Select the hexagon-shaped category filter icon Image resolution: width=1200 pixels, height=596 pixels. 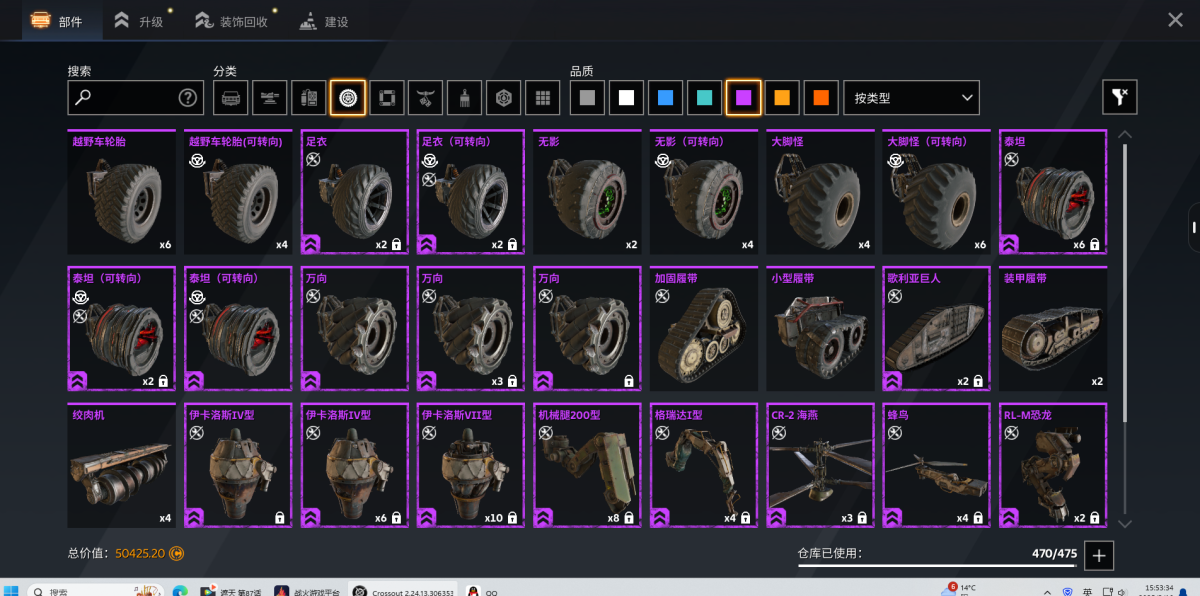504,98
